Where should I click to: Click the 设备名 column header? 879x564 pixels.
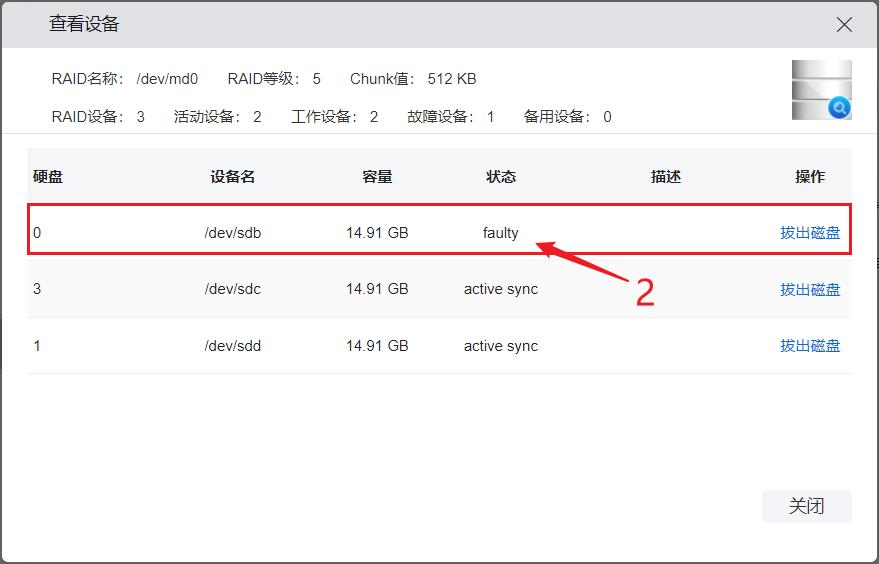233,177
